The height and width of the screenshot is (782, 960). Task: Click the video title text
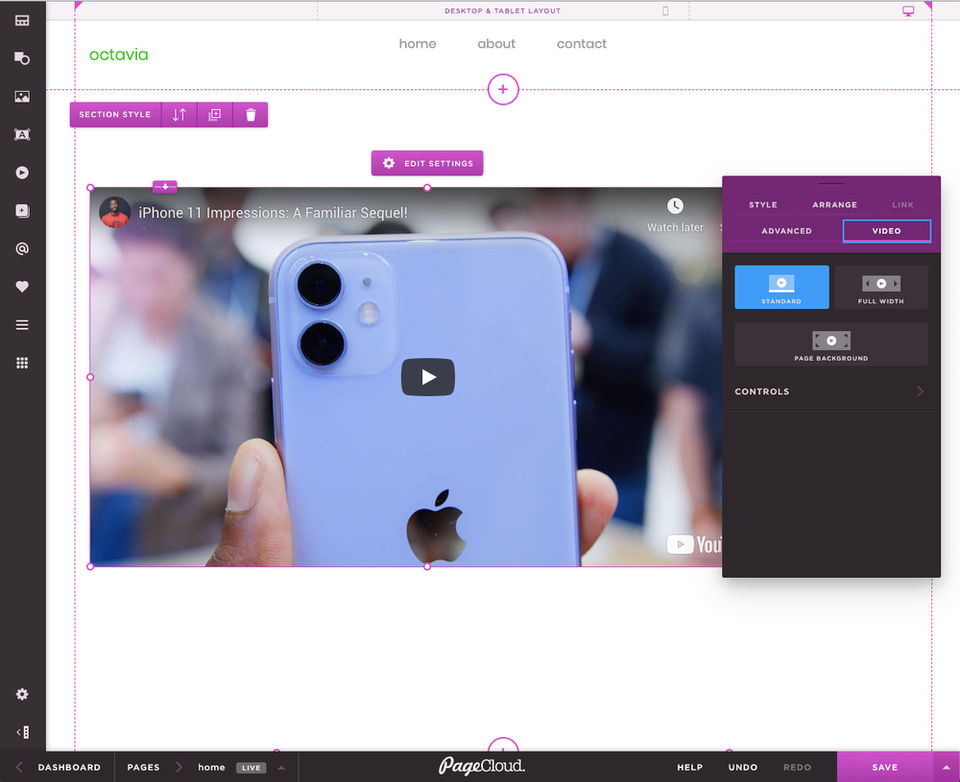tap(273, 212)
